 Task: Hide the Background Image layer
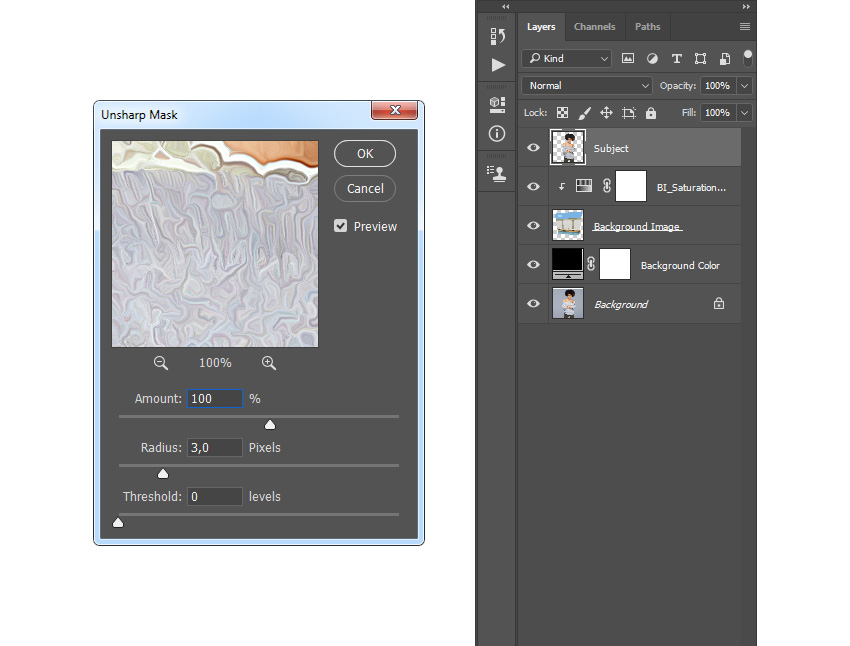(x=533, y=226)
